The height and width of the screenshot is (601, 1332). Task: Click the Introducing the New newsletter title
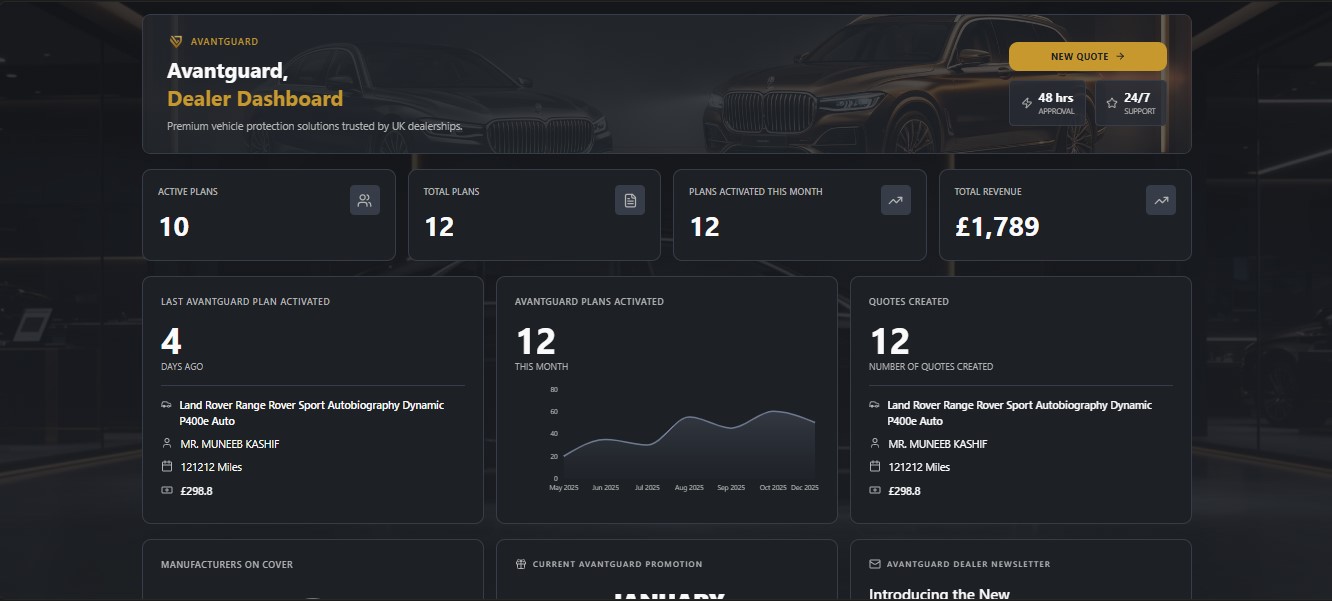[939, 594]
